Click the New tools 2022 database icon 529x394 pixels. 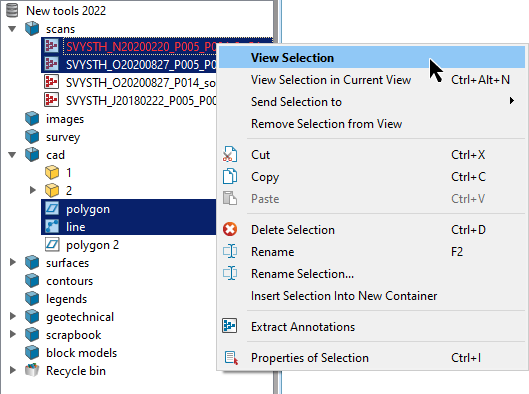[12, 10]
